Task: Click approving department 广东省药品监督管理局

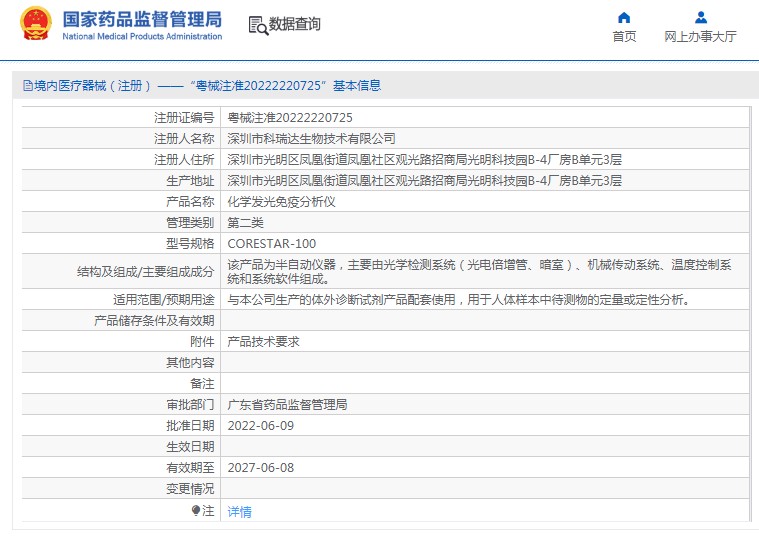Action: pos(288,405)
